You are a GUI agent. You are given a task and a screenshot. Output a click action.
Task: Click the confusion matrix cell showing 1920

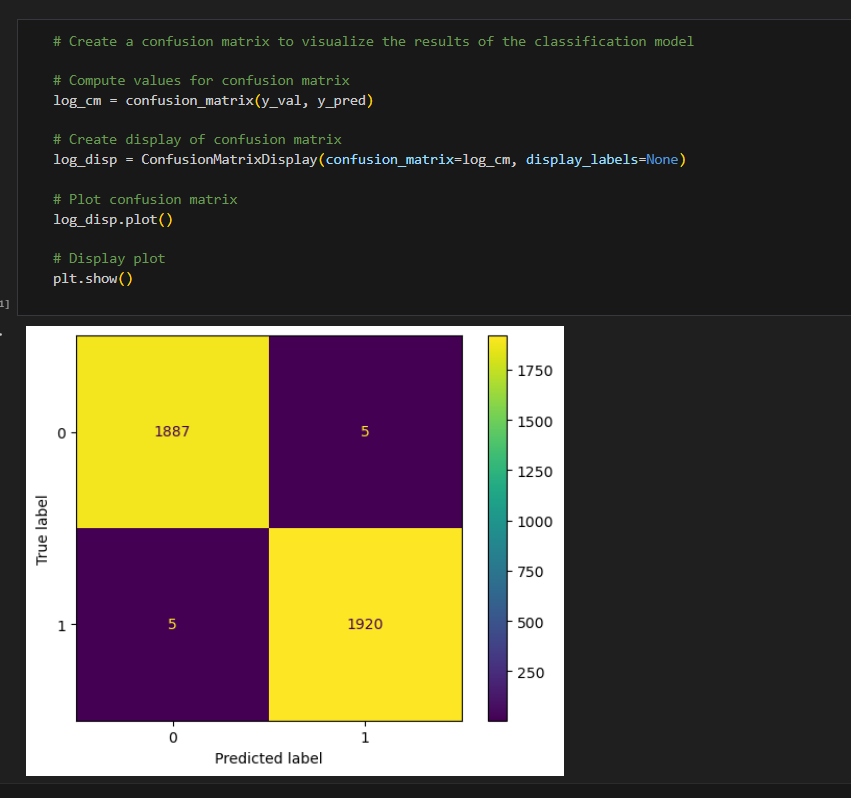pyautogui.click(x=365, y=623)
